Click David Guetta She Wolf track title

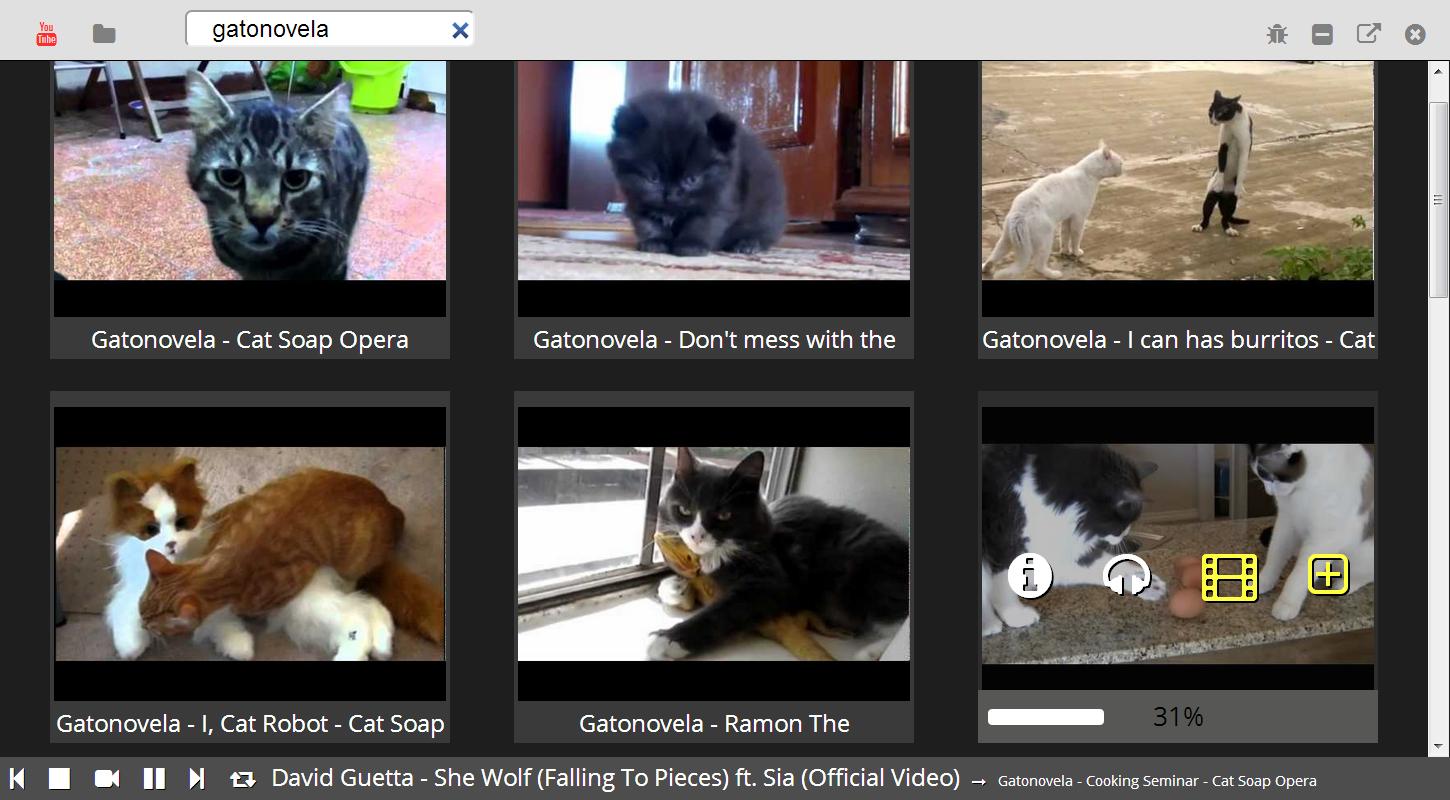[616, 778]
